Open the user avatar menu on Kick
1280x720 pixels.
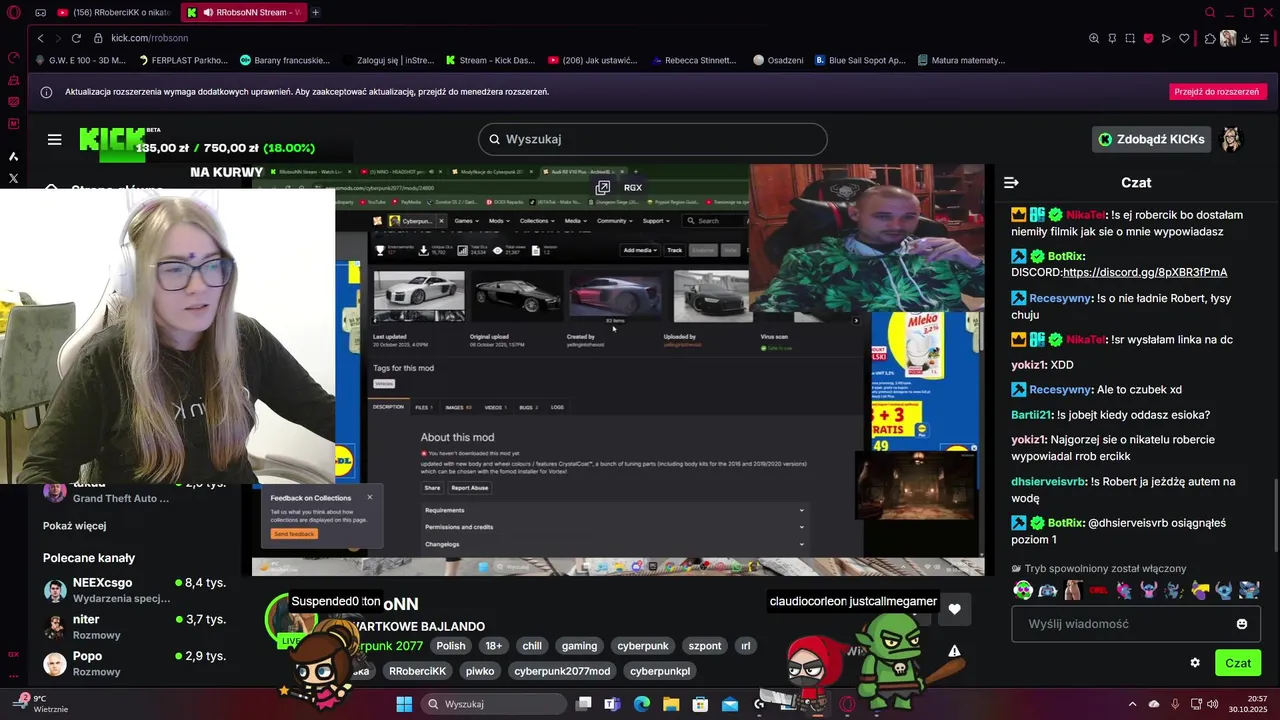1231,139
